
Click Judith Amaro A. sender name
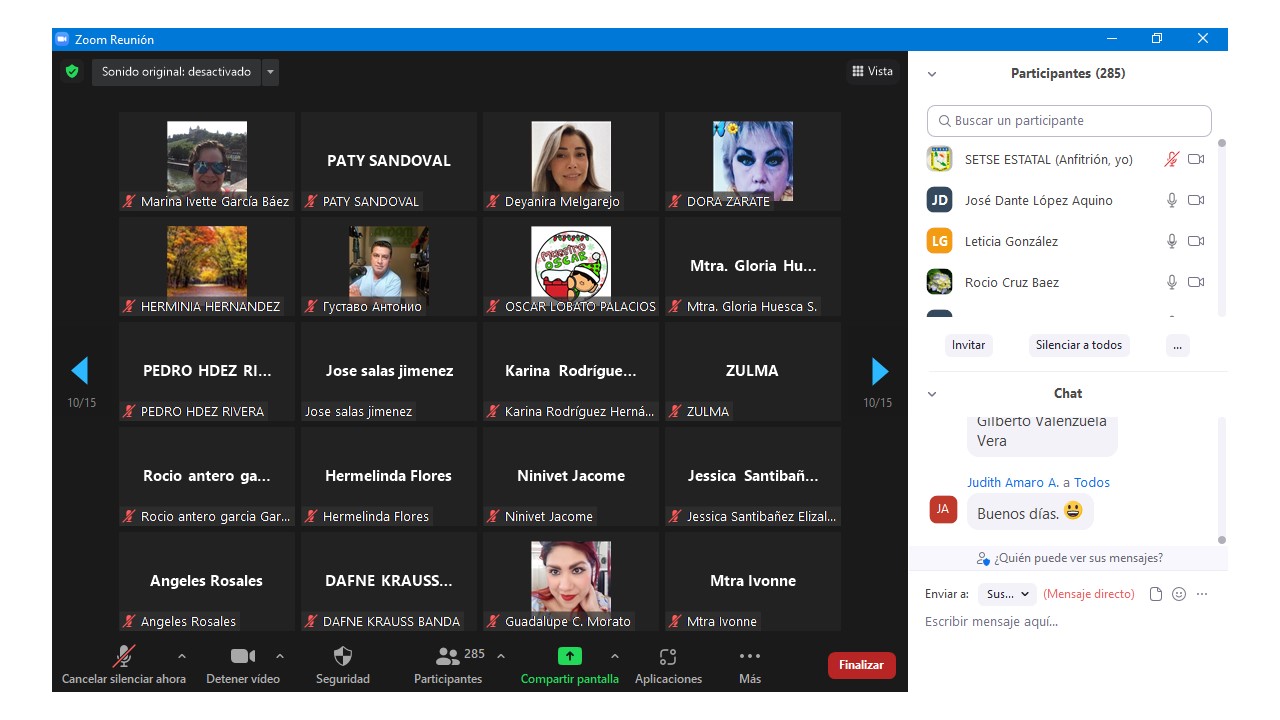click(1013, 482)
